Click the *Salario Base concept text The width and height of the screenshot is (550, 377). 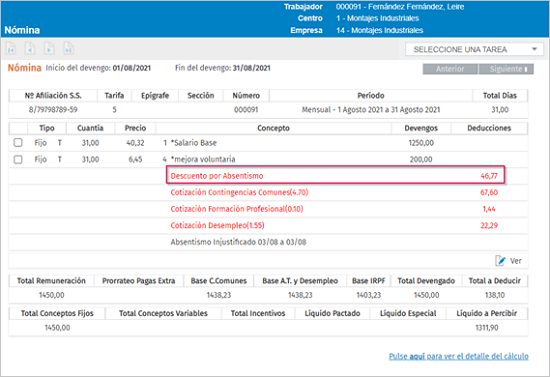click(194, 143)
